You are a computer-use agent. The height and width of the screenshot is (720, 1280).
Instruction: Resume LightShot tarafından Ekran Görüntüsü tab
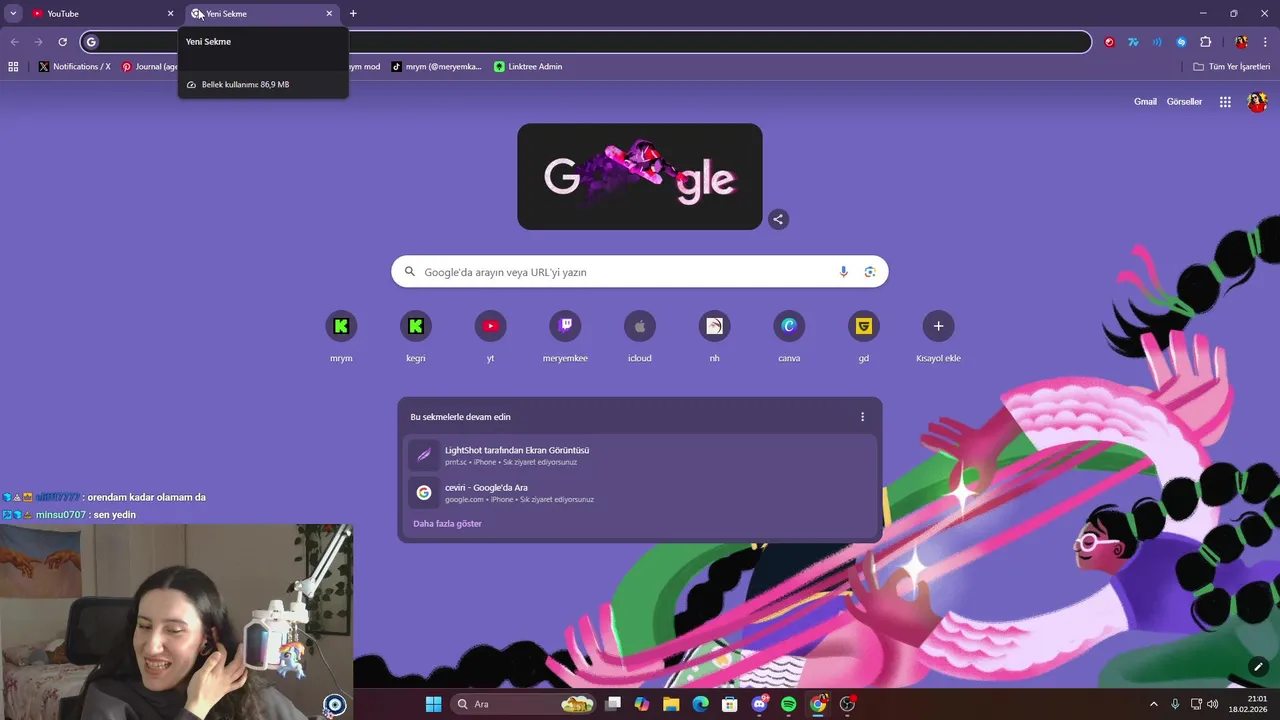(640, 455)
